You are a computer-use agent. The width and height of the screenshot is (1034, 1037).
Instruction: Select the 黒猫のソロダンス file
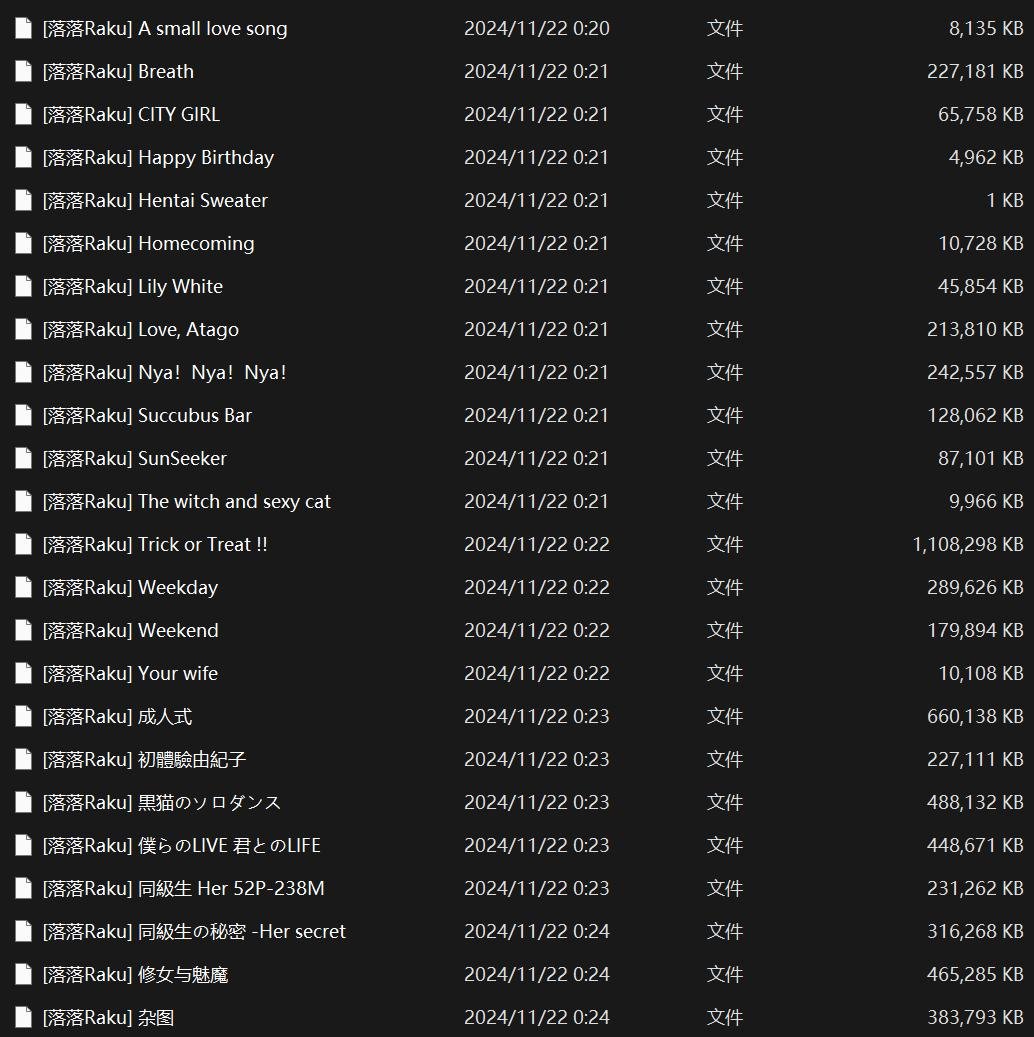click(x=162, y=802)
